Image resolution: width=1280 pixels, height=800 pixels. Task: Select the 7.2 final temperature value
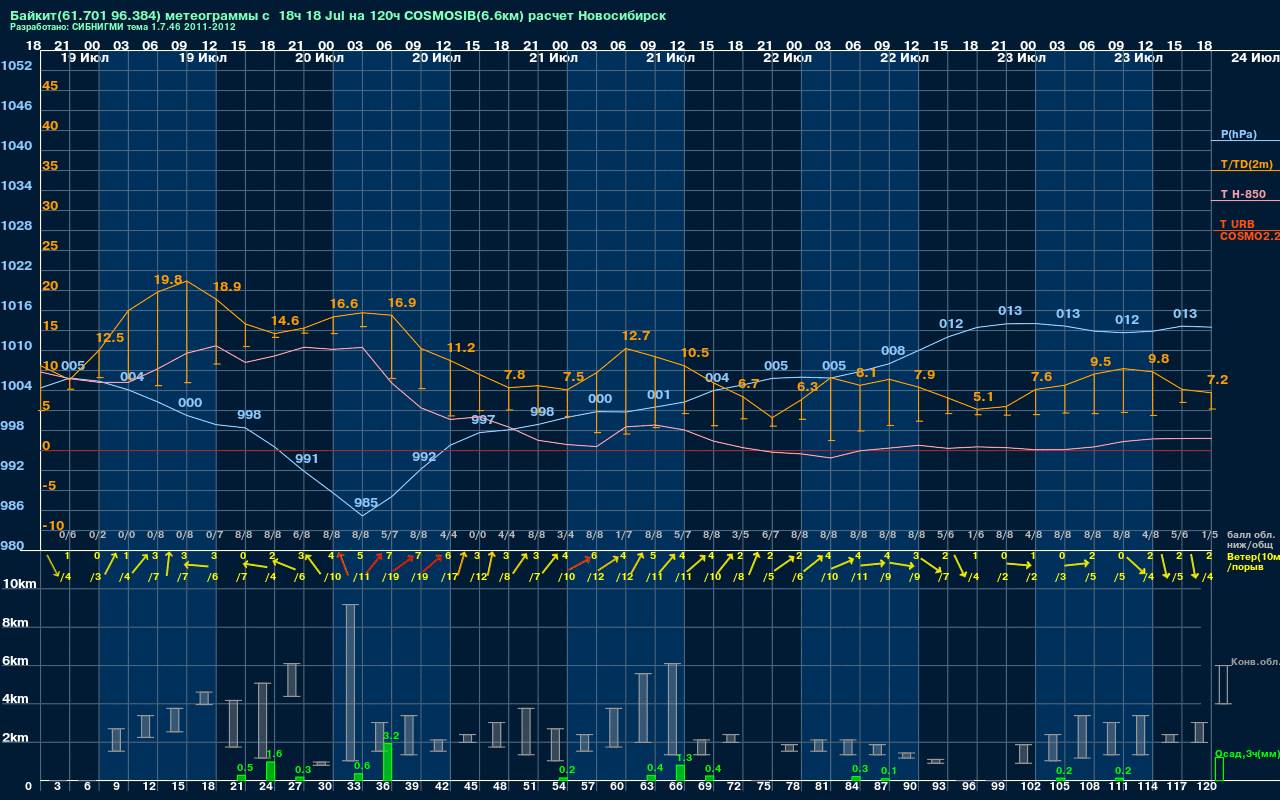point(1218,379)
